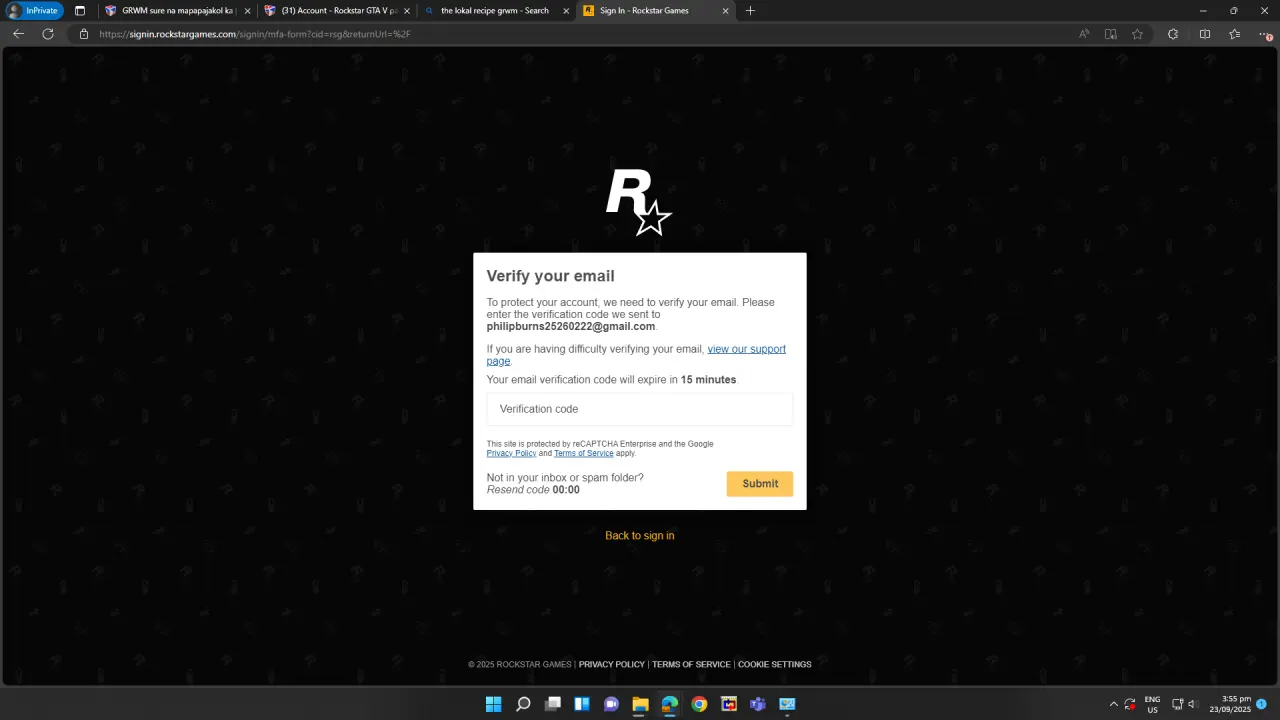1280x720 pixels.
Task: Open the purple chat app on taskbar
Action: [611, 704]
